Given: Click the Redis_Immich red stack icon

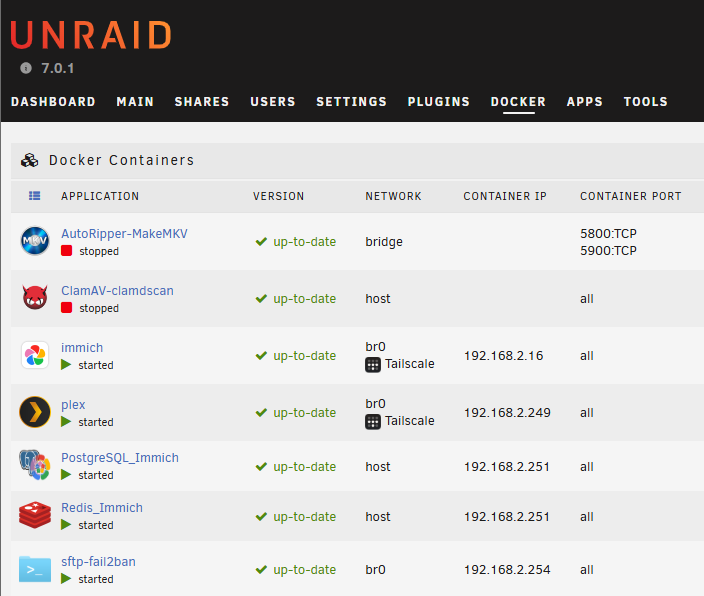Looking at the screenshot, I should pos(35,515).
